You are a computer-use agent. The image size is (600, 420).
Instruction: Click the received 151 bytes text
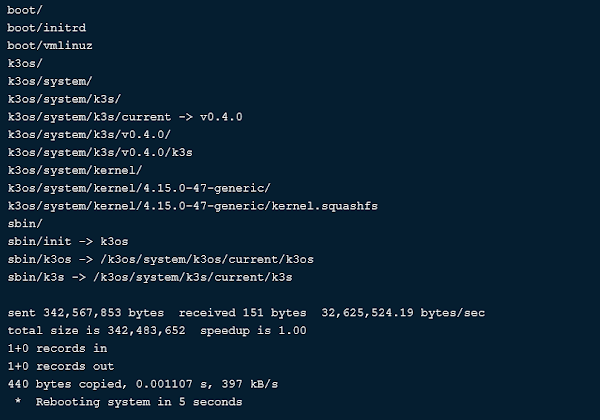coord(243,313)
